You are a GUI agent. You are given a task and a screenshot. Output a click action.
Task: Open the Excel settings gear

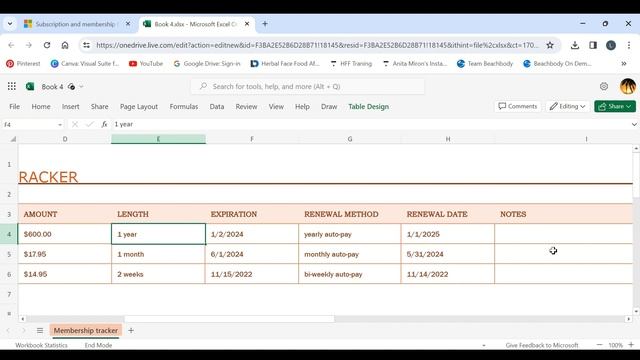coord(604,86)
